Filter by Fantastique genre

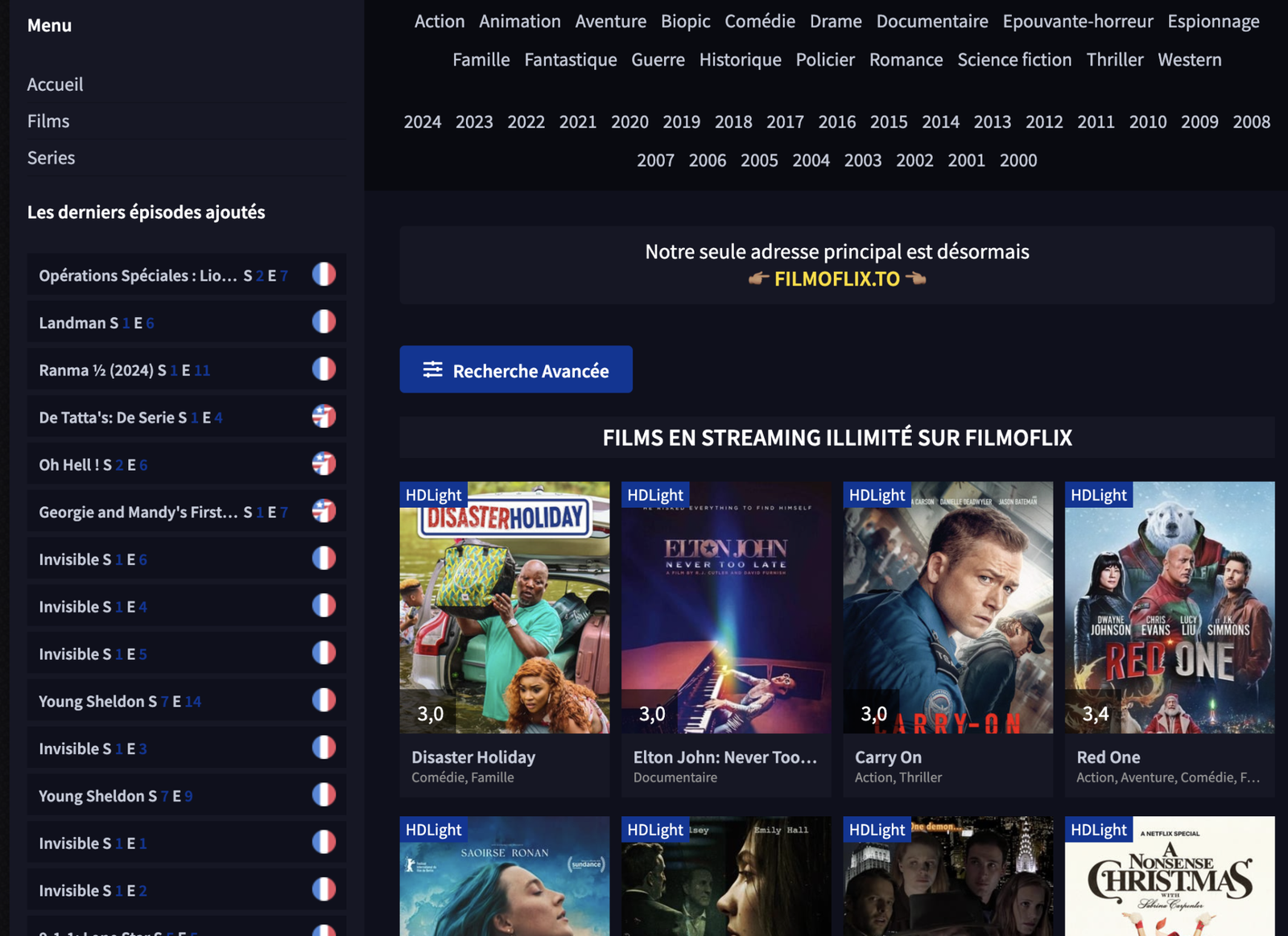[x=571, y=60]
